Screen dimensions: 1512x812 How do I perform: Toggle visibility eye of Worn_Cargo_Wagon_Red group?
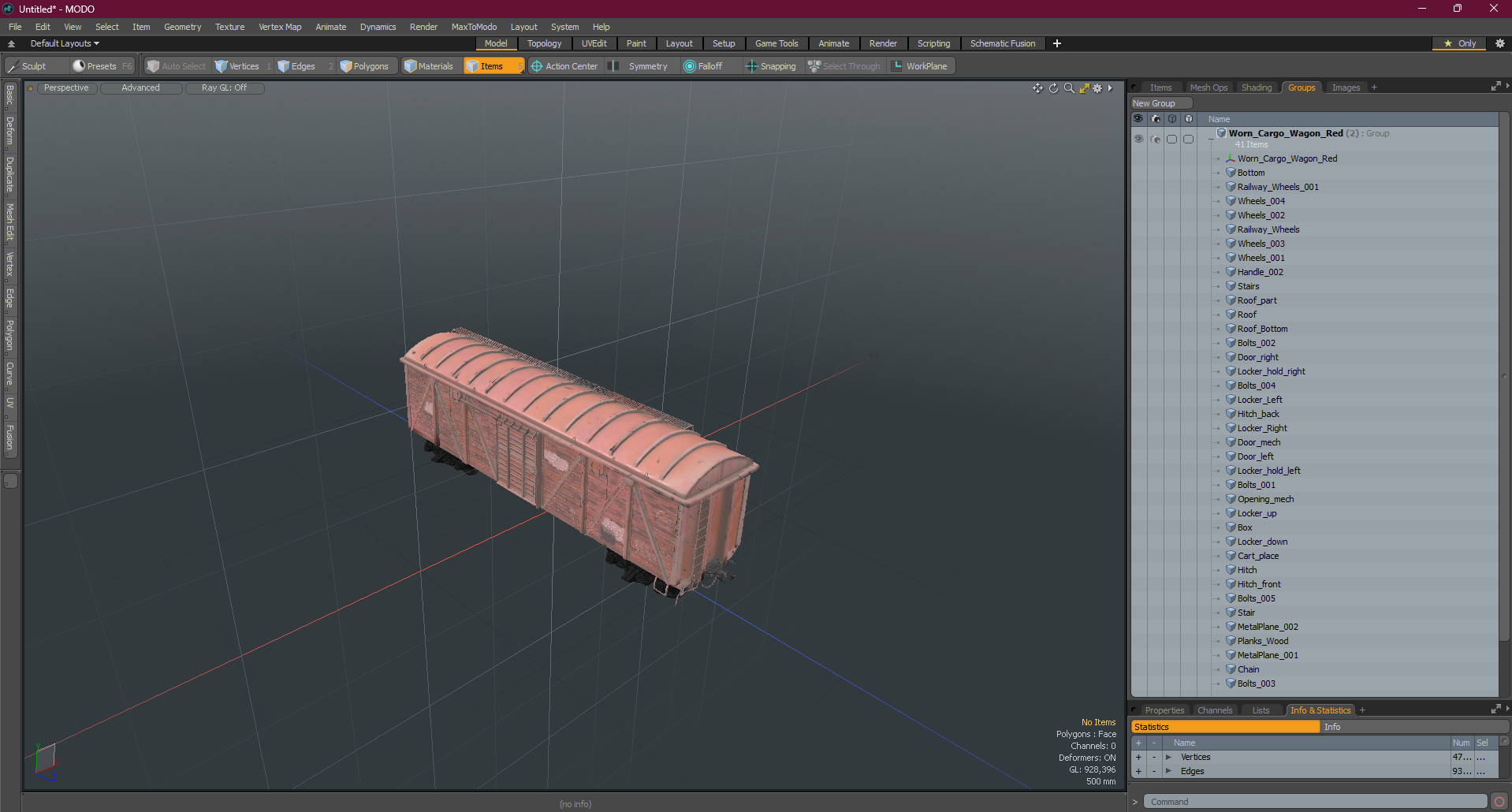point(1138,139)
